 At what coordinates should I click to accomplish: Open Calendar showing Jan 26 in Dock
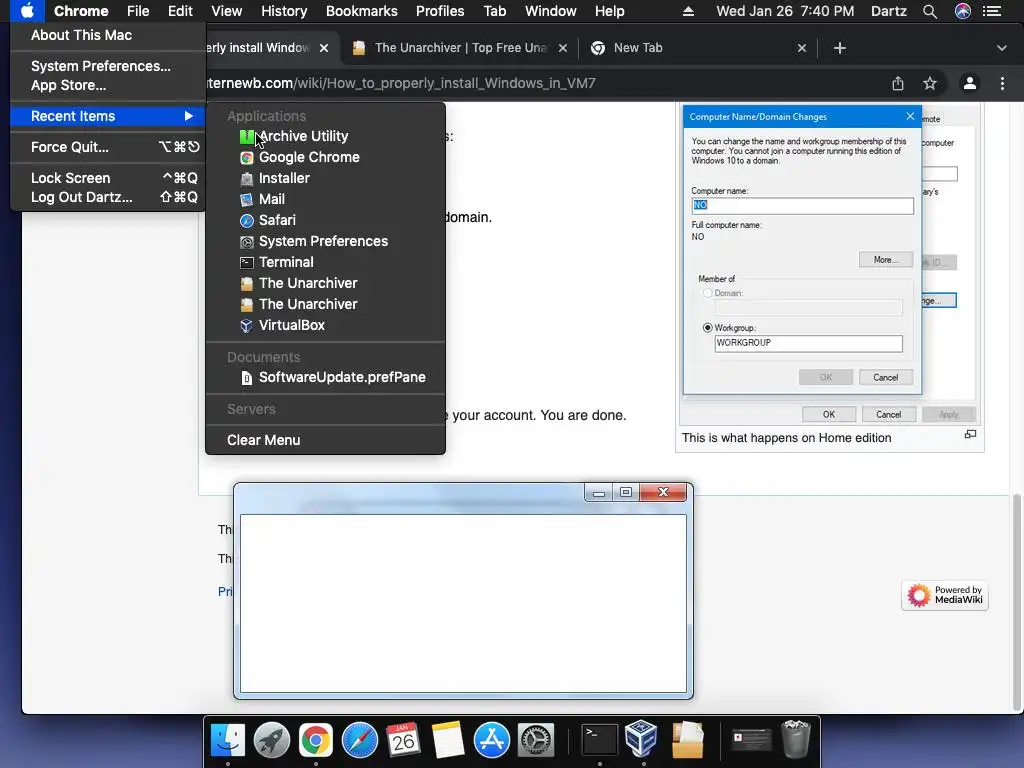pyautogui.click(x=403, y=740)
